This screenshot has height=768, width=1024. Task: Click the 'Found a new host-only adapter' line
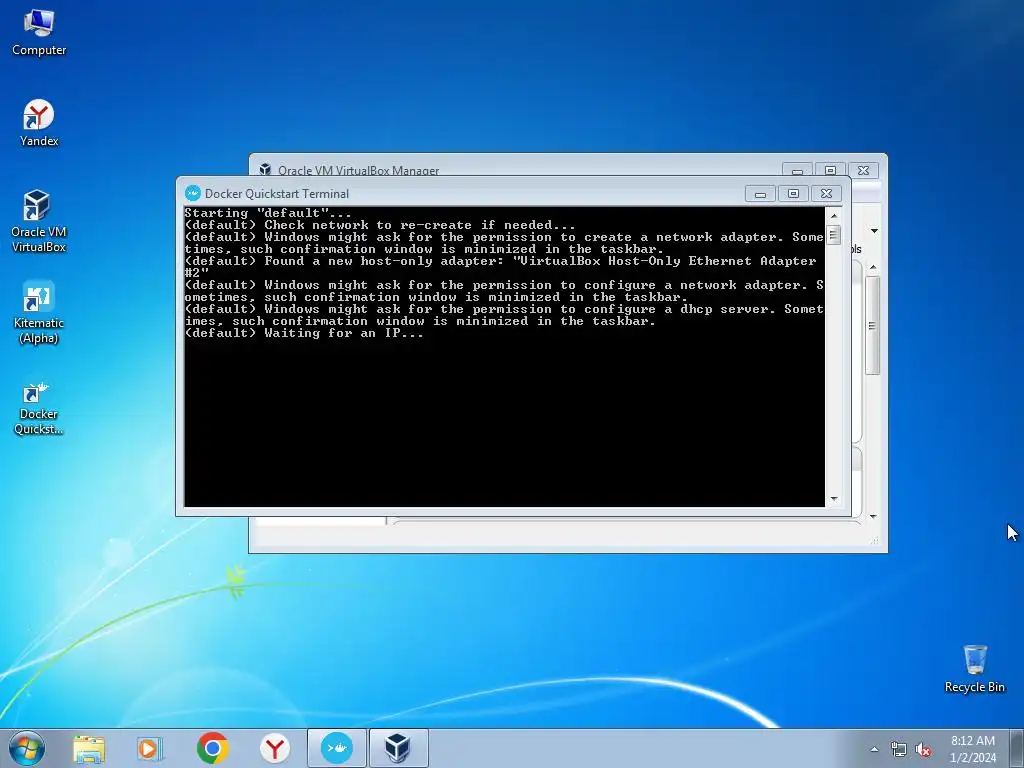click(501, 266)
